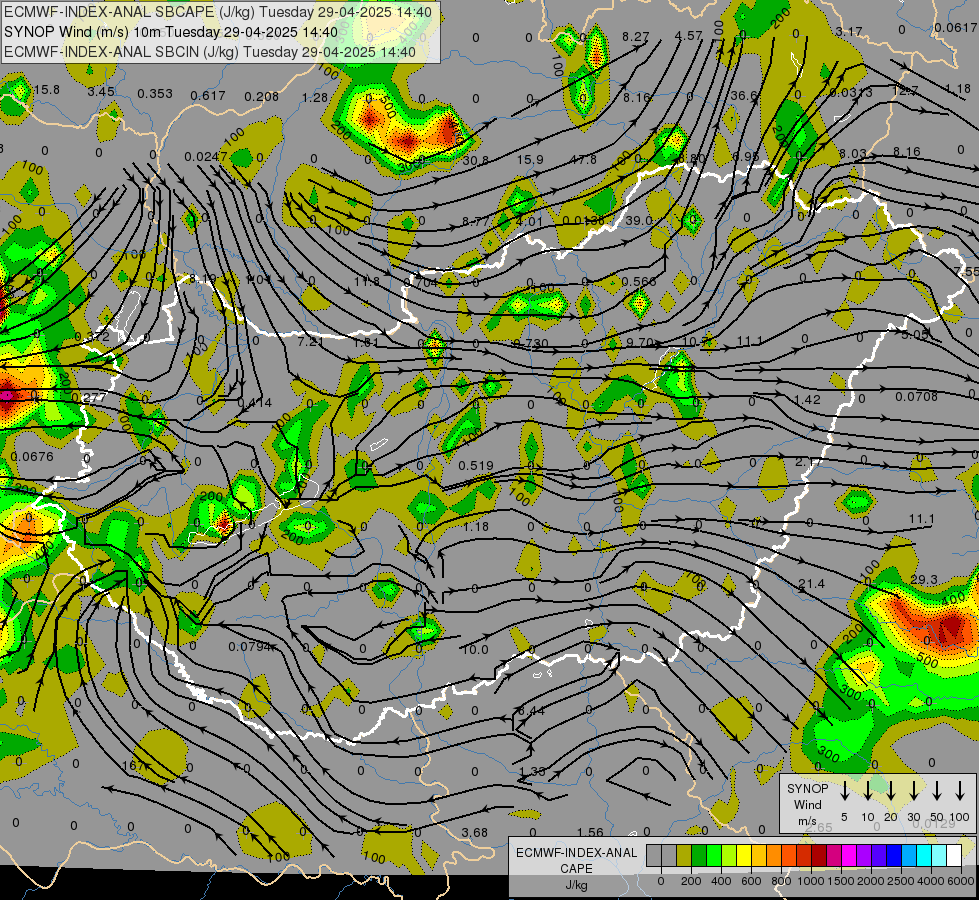The height and width of the screenshot is (900, 979).
Task: Click the SBCIN title line
Action: point(210,52)
